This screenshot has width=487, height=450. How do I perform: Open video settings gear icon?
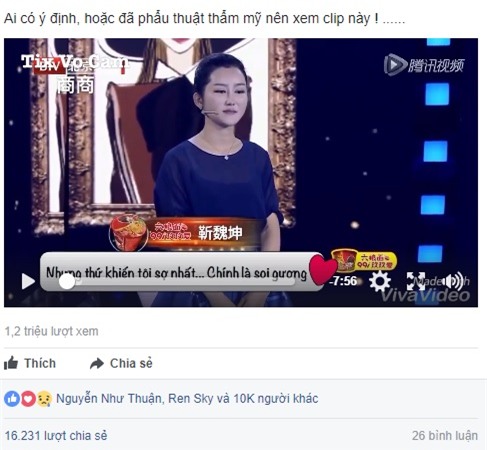380,282
